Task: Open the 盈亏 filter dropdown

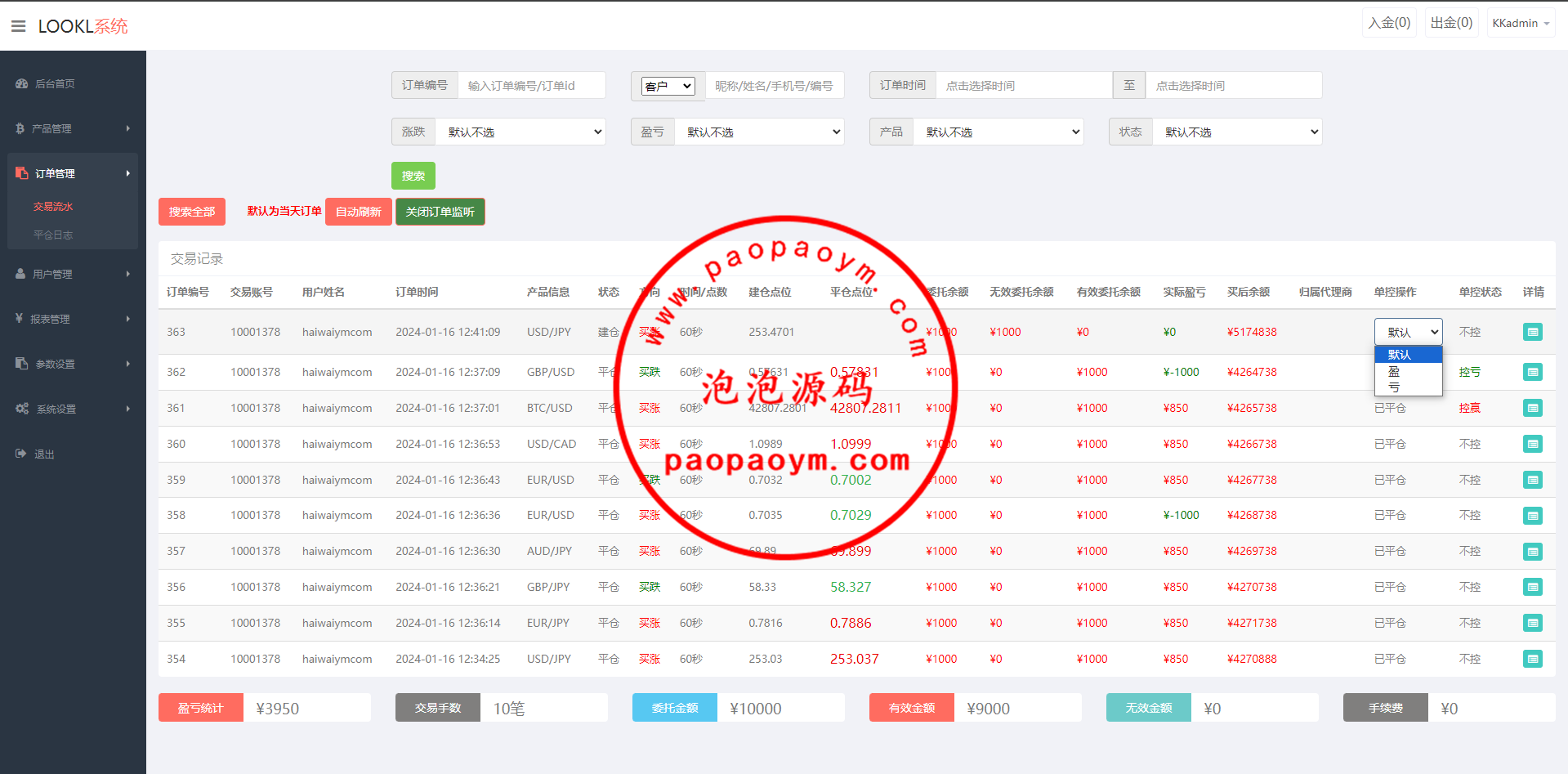Action: tap(759, 132)
